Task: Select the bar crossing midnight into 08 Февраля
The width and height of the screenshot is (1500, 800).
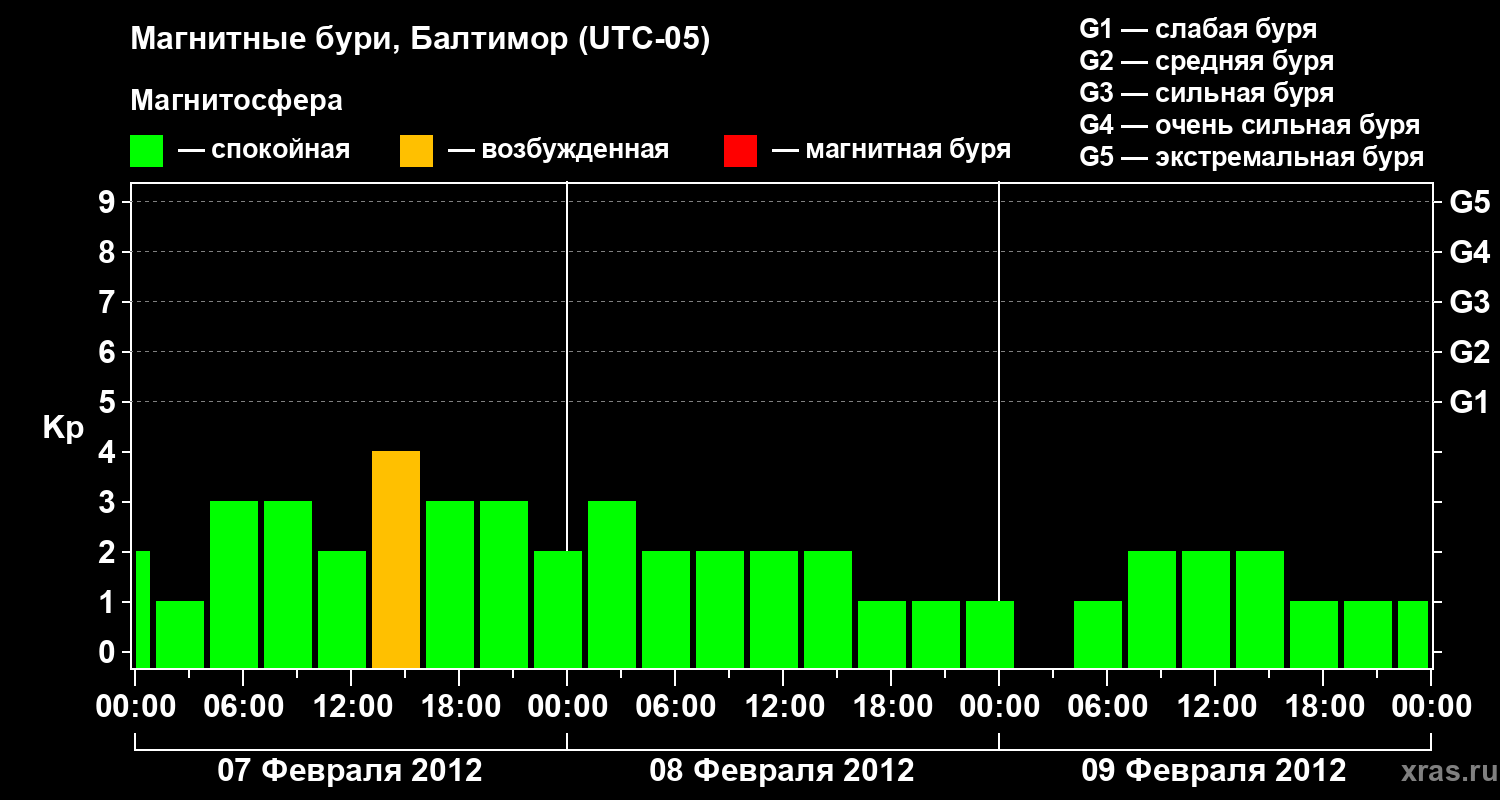Action: point(558,610)
